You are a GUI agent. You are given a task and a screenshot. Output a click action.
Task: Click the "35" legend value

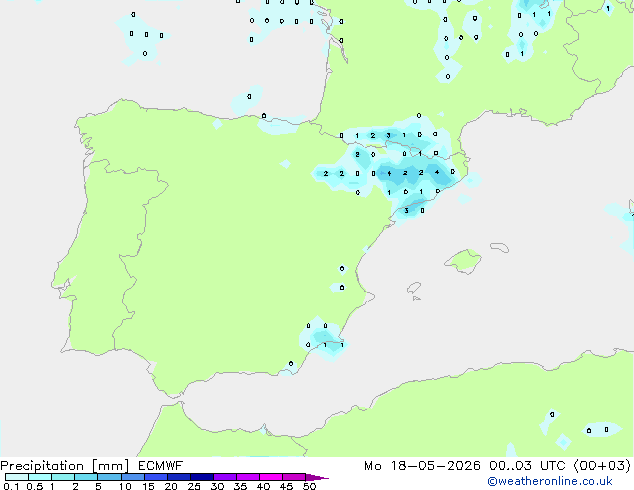(x=240, y=486)
